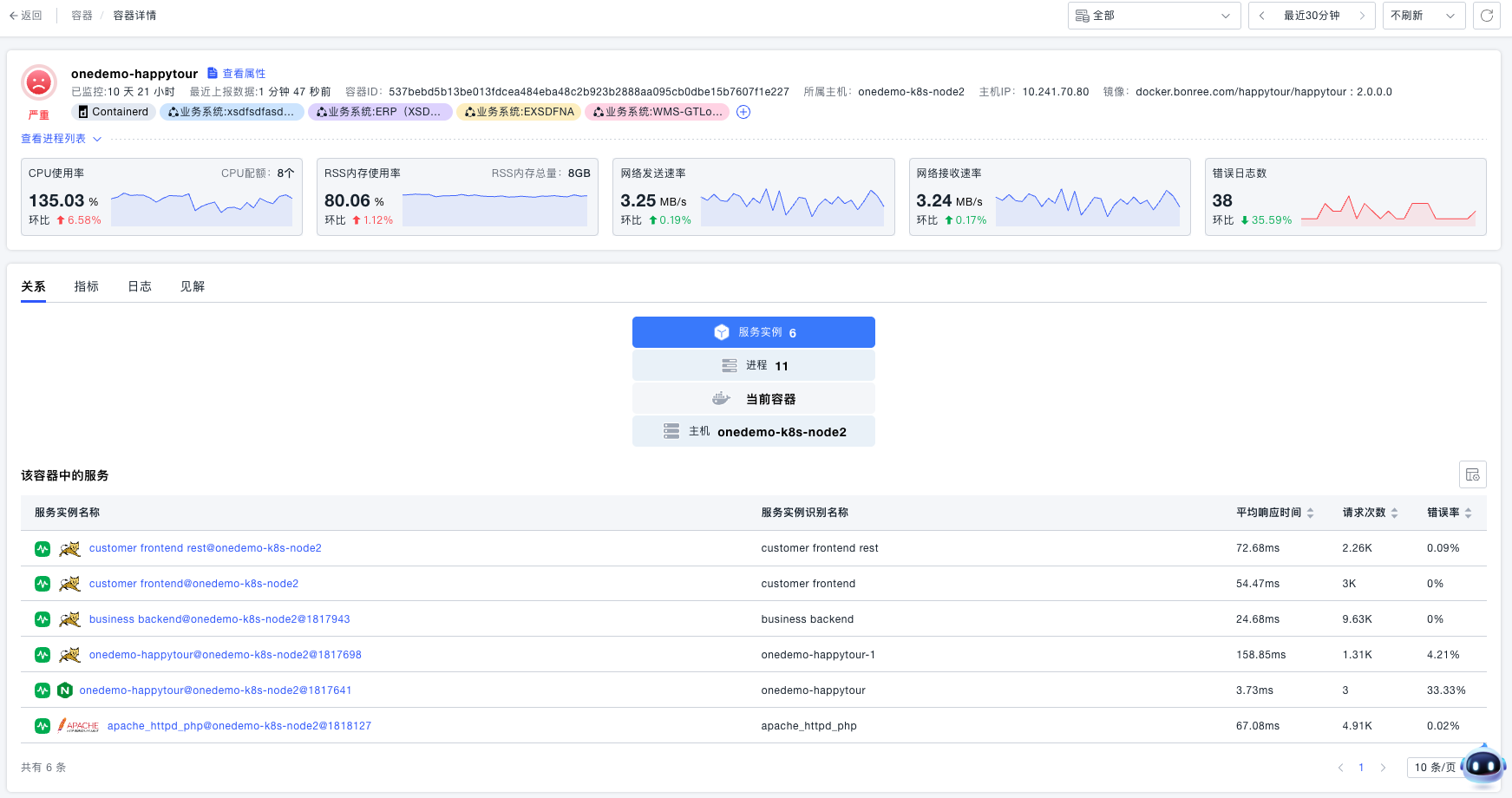Image resolution: width=1512 pixels, height=798 pixels.
Task: Click next time range arrow
Action: [x=1362, y=16]
